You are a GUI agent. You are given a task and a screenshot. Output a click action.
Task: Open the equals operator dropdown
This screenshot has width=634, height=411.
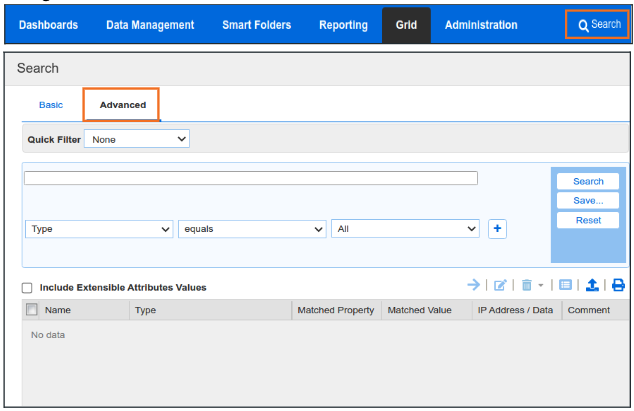click(x=252, y=229)
